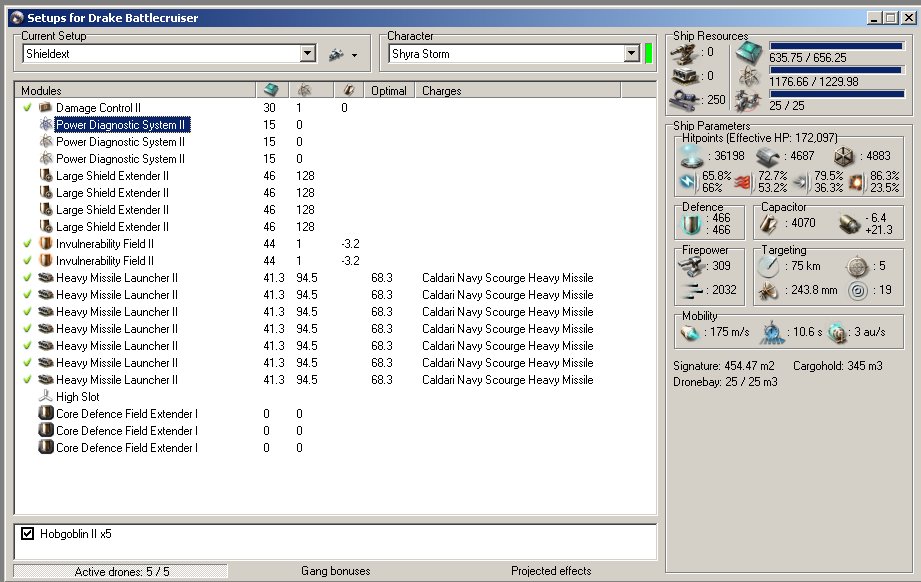Open the ship setup actions menu arrow
921x582 pixels.
(354, 56)
